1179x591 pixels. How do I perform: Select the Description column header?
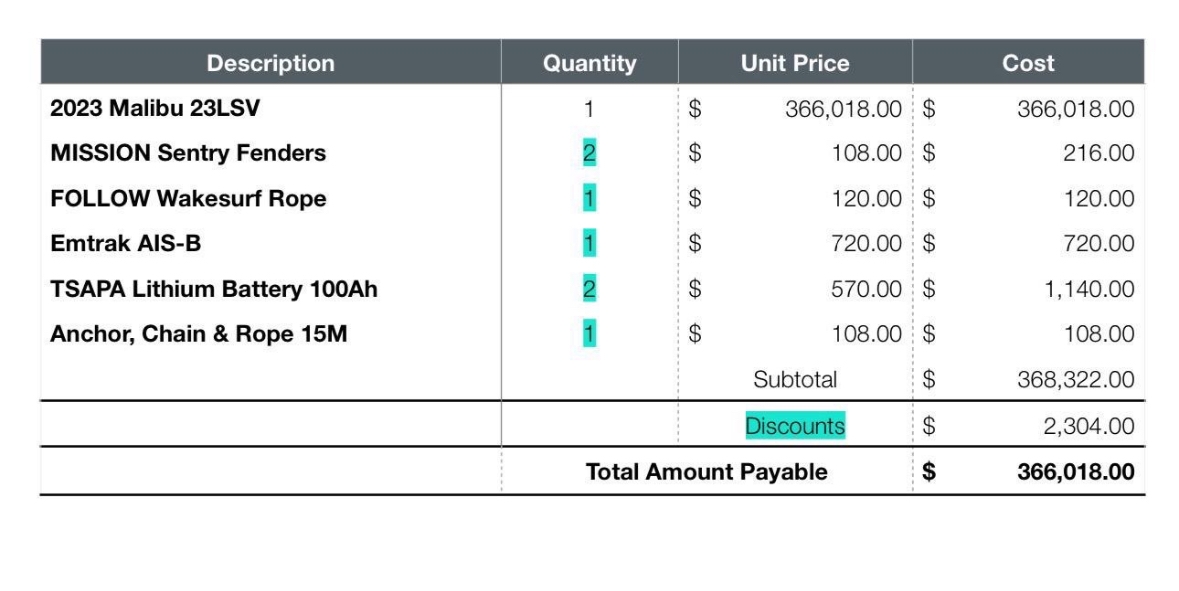click(271, 62)
